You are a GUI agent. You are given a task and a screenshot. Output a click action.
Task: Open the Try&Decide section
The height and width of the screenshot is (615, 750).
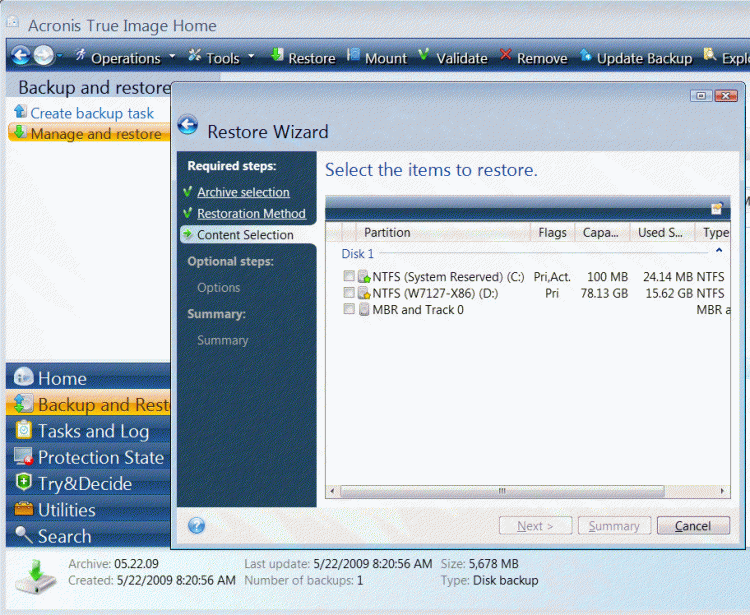coord(88,483)
